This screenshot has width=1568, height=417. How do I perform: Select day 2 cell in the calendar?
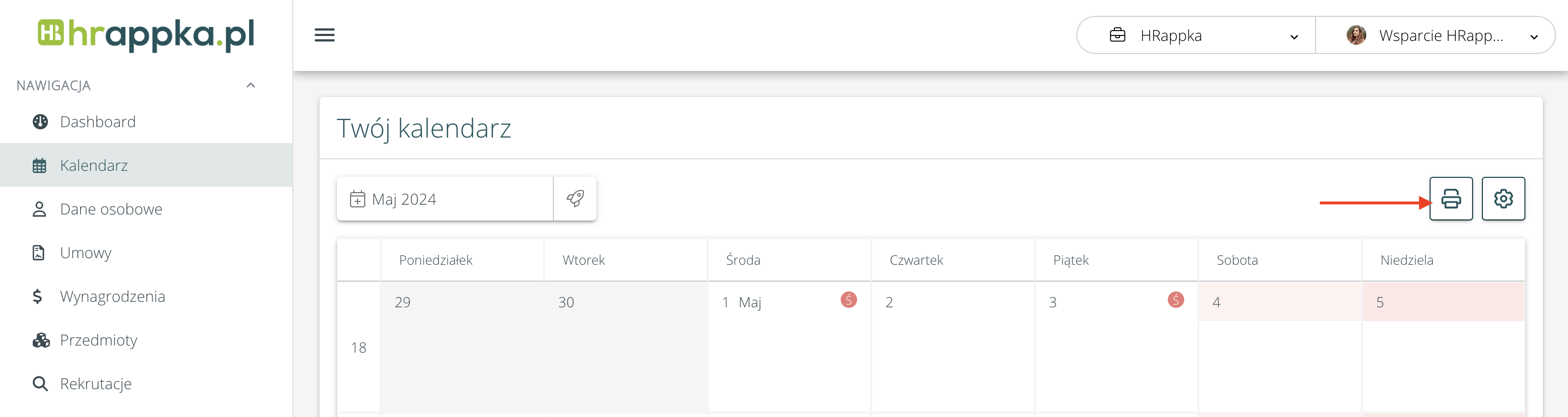(952, 348)
